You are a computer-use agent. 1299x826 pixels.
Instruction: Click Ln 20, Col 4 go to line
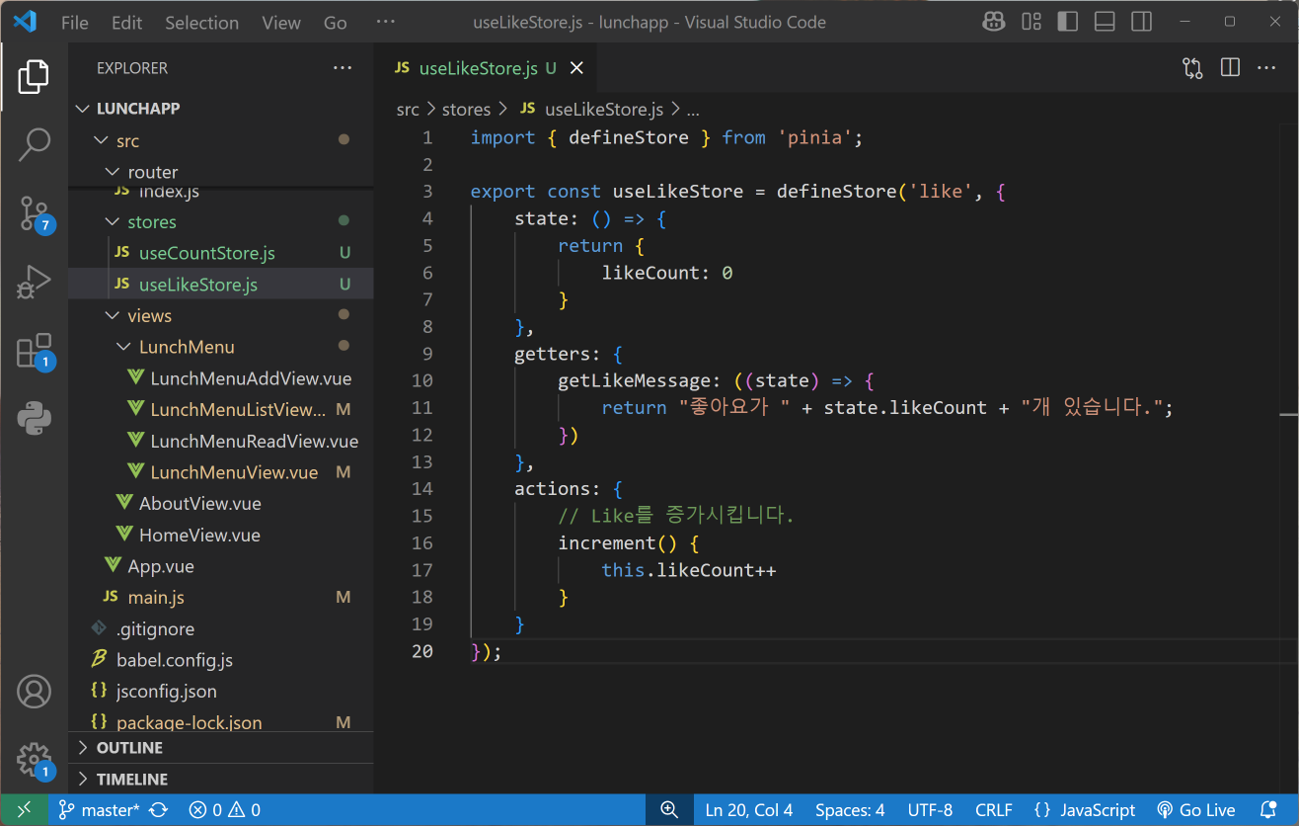[x=749, y=810]
